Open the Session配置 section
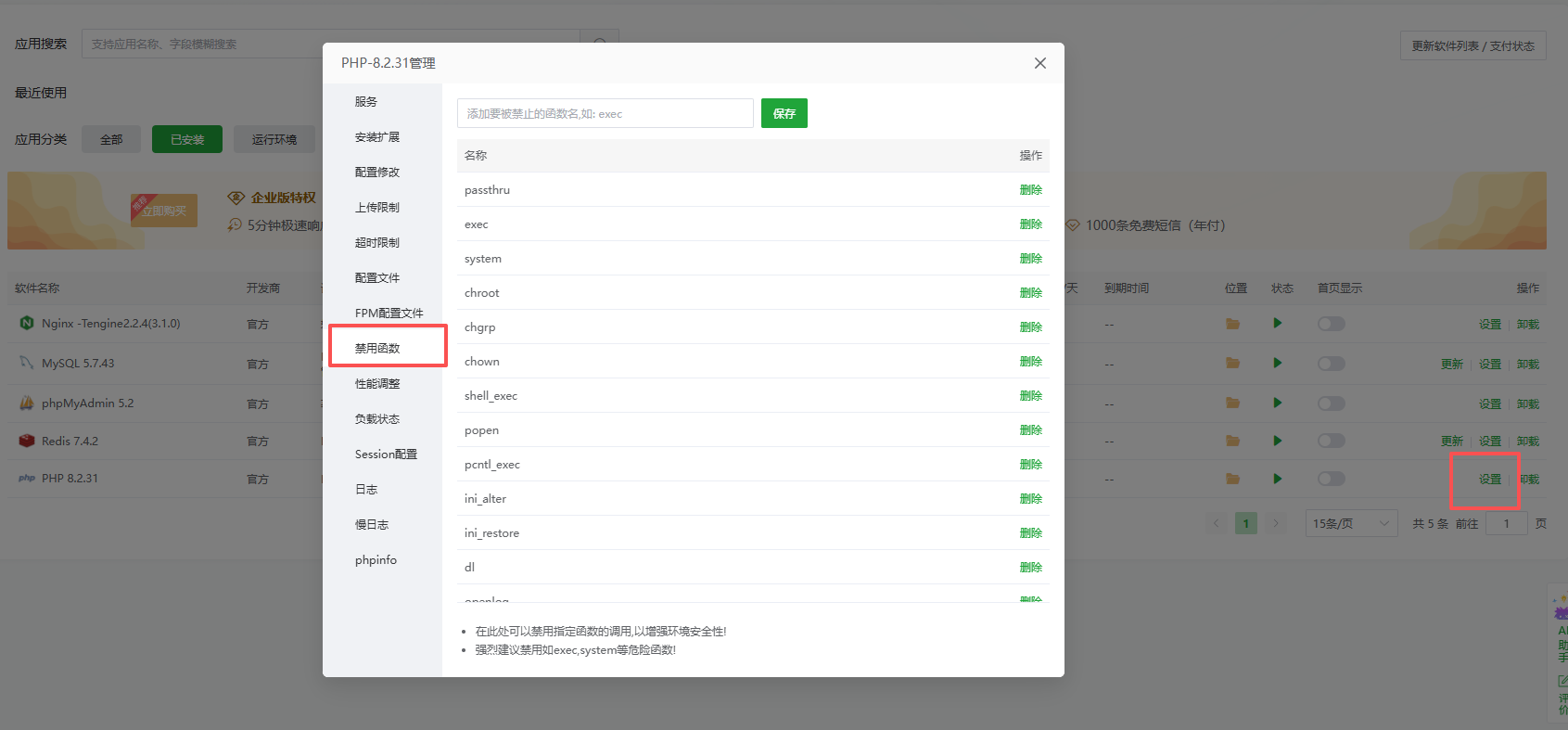Screen dimensions: 1568x730 [386, 455]
